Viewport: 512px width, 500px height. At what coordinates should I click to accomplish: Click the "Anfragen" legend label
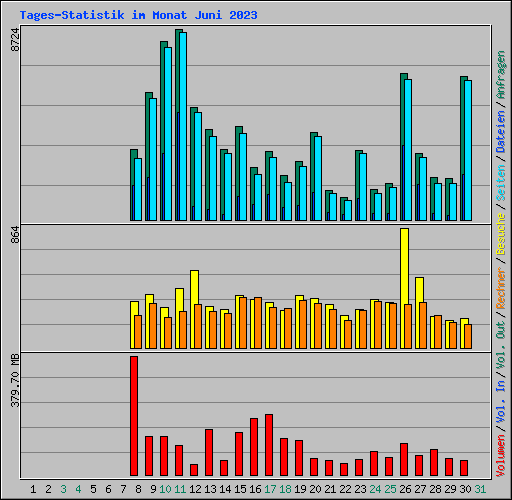[501, 75]
